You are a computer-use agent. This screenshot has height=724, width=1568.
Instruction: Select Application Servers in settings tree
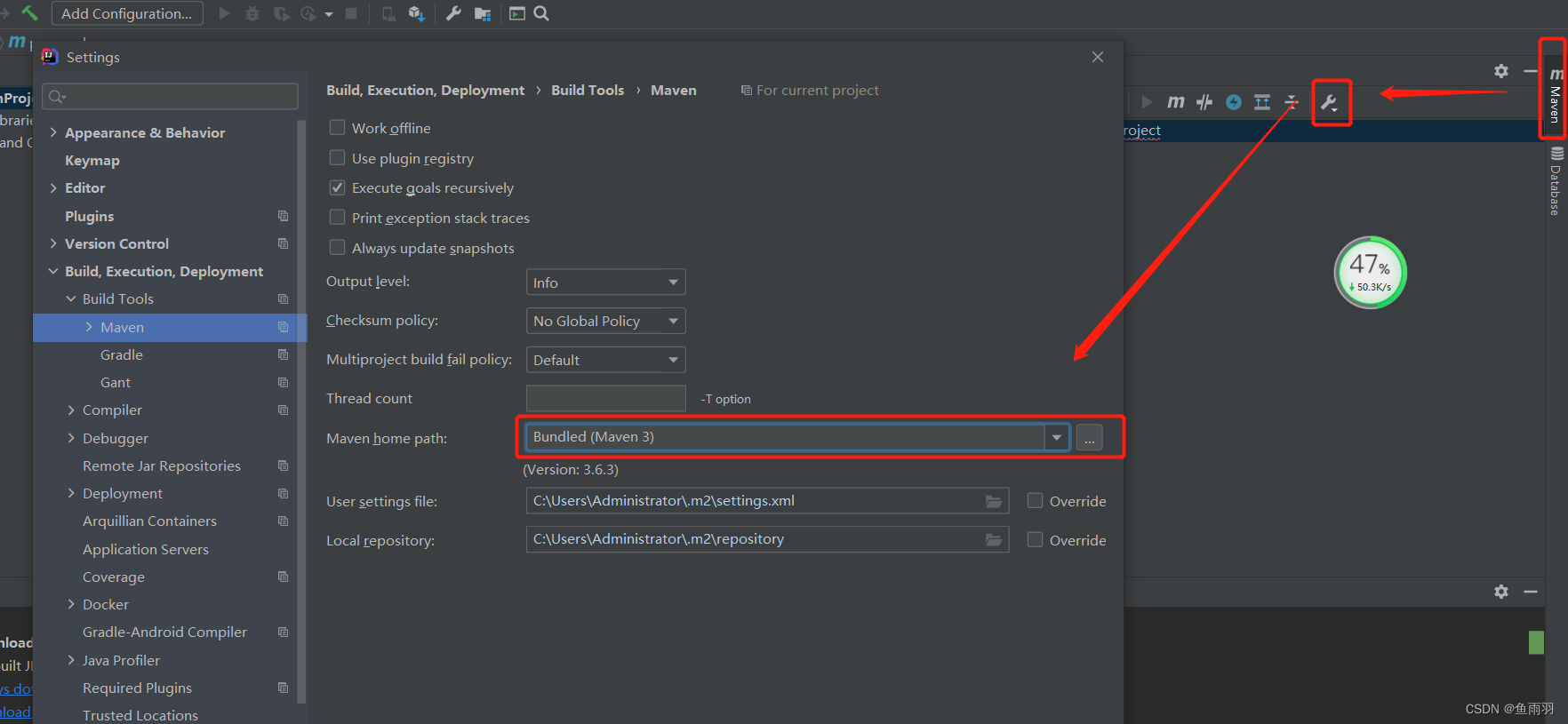click(x=146, y=550)
